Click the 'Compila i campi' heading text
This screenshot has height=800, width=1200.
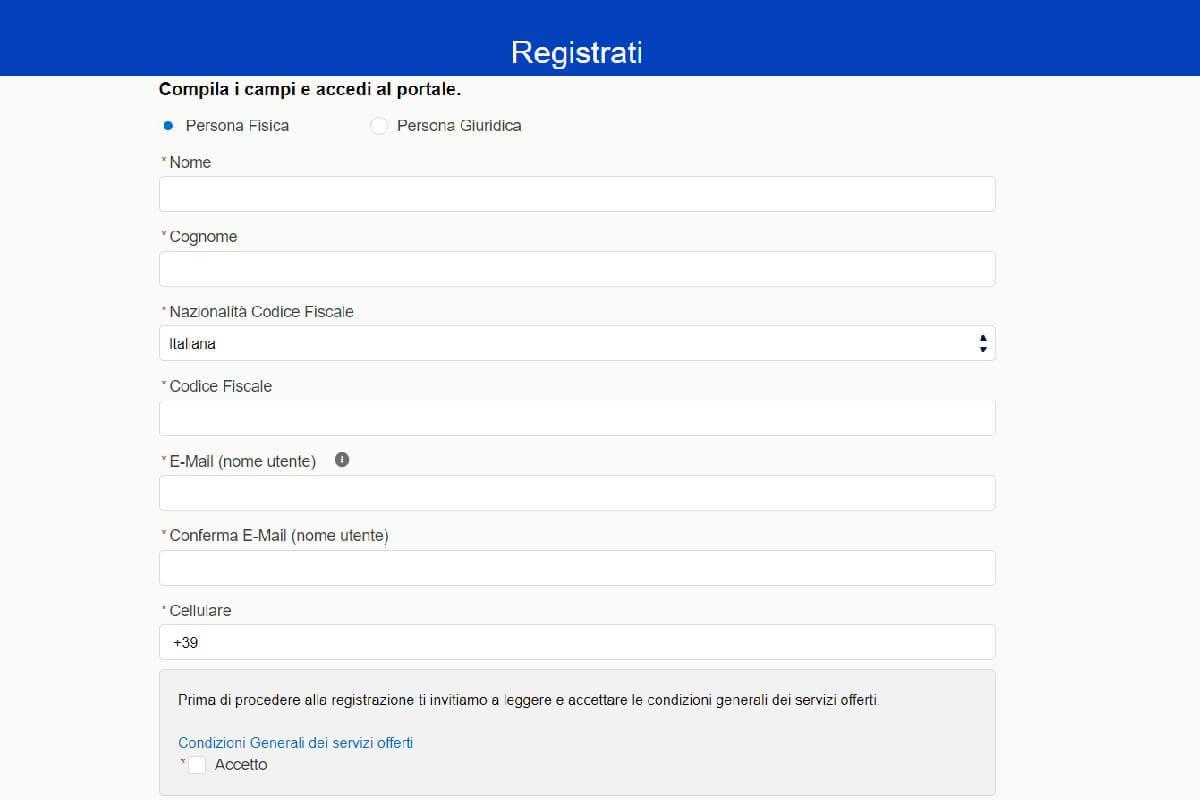coord(309,89)
